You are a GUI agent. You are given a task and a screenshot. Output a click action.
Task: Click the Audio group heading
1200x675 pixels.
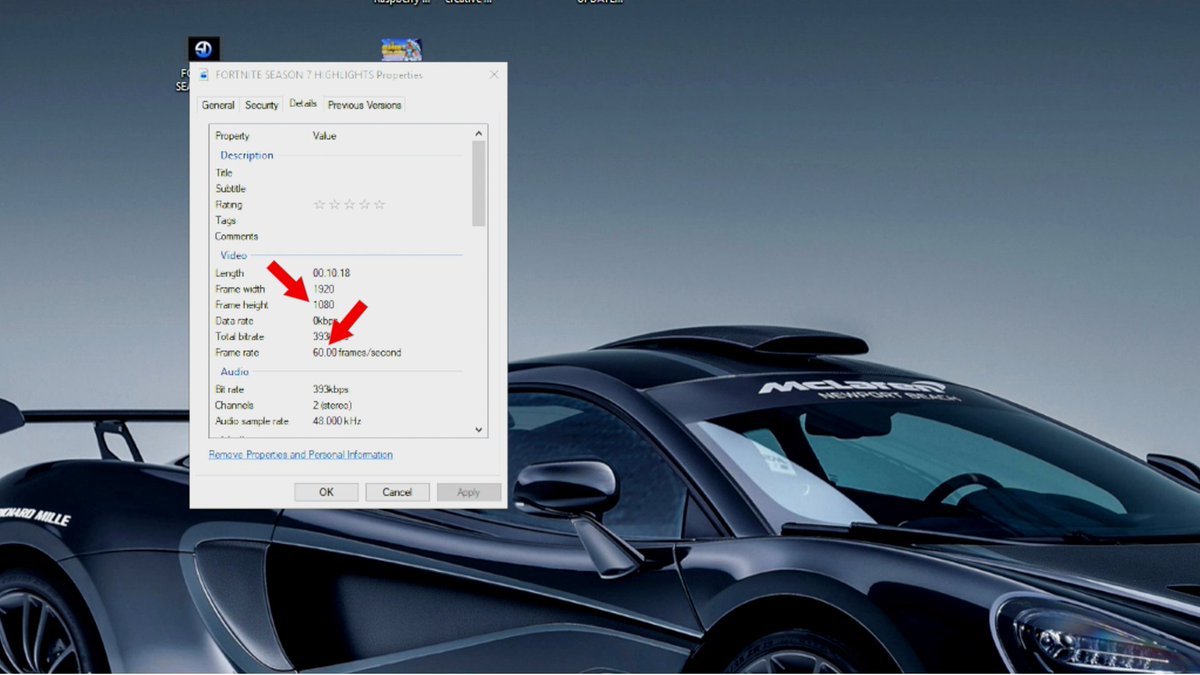(x=234, y=372)
